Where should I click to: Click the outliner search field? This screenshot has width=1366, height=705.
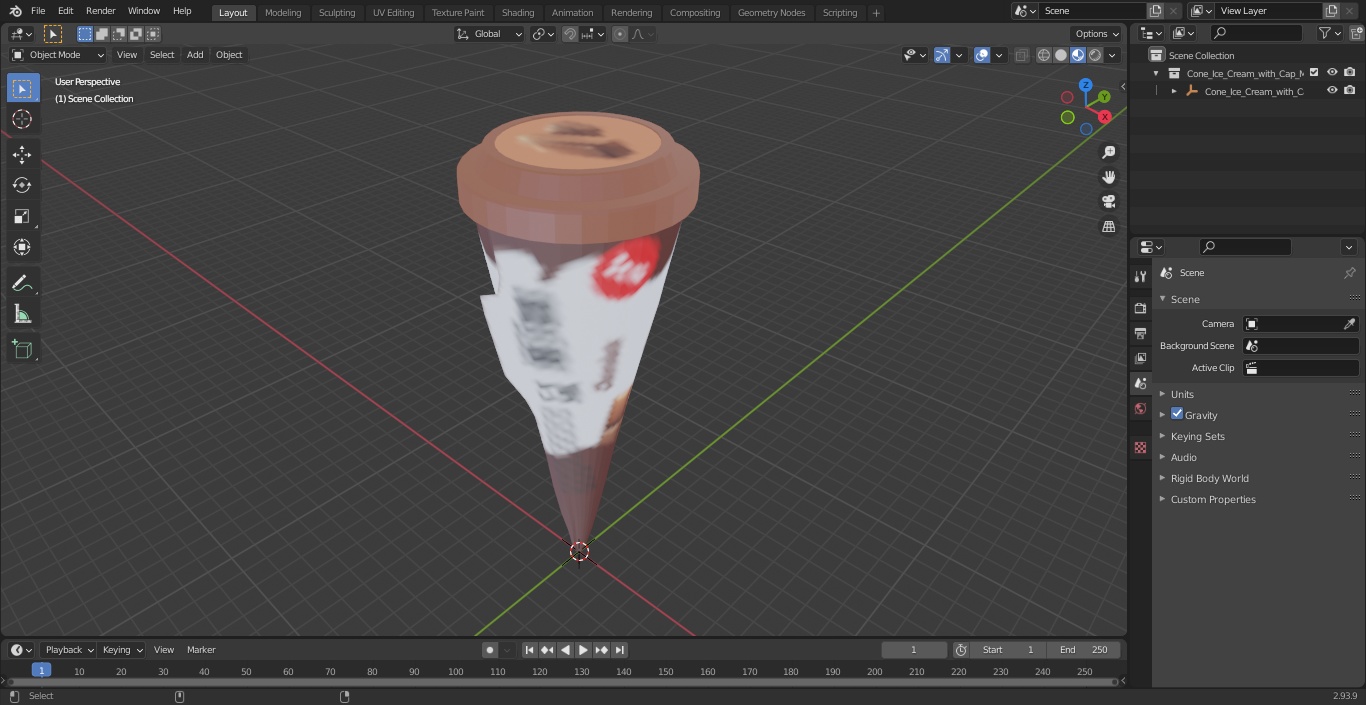(x=1256, y=33)
